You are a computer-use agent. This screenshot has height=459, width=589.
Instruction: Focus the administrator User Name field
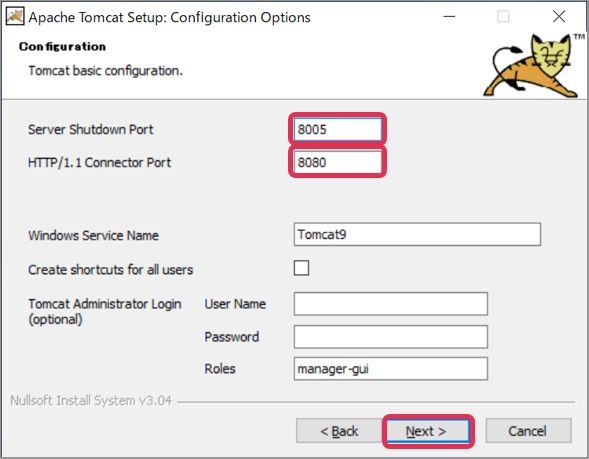tap(391, 304)
